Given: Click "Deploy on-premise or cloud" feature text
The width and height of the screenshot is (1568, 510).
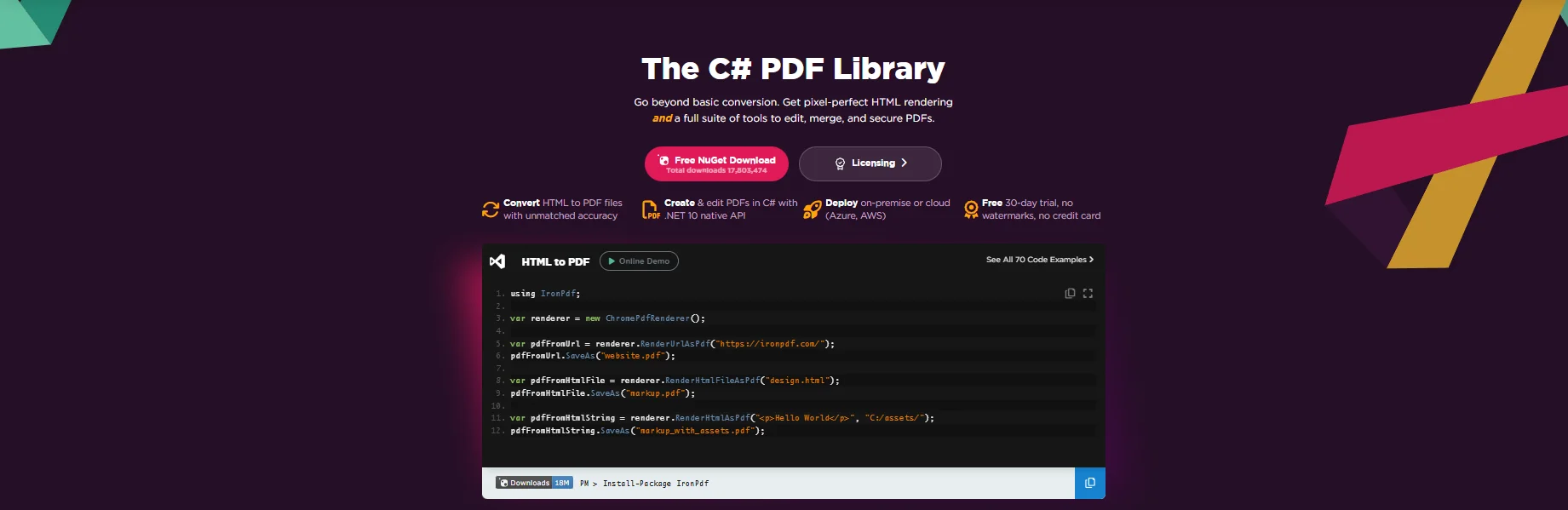Looking at the screenshot, I should 887,203.
